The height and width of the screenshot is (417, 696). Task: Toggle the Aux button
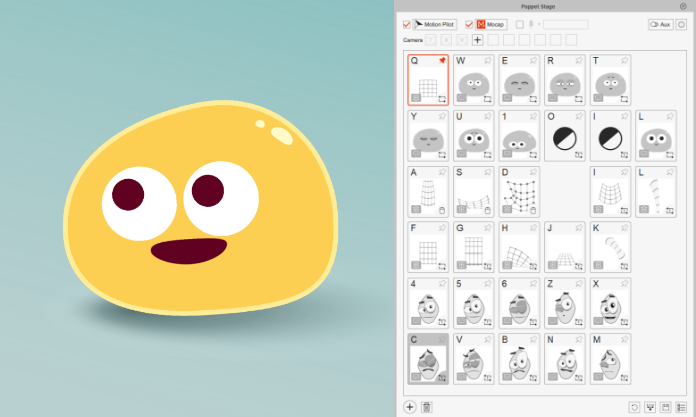pyautogui.click(x=659, y=24)
